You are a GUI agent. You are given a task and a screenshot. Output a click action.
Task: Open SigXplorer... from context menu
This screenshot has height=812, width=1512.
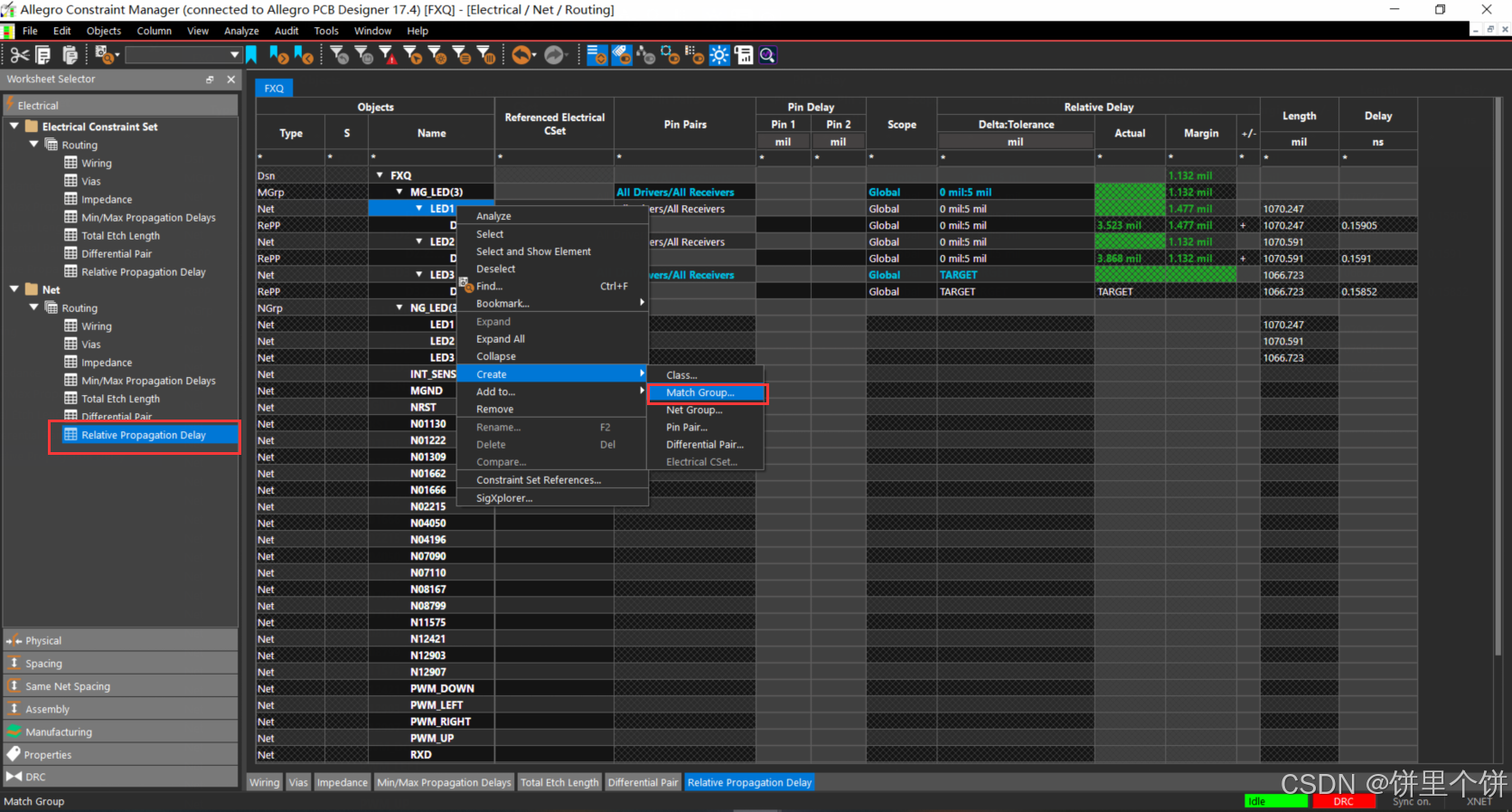[553, 498]
